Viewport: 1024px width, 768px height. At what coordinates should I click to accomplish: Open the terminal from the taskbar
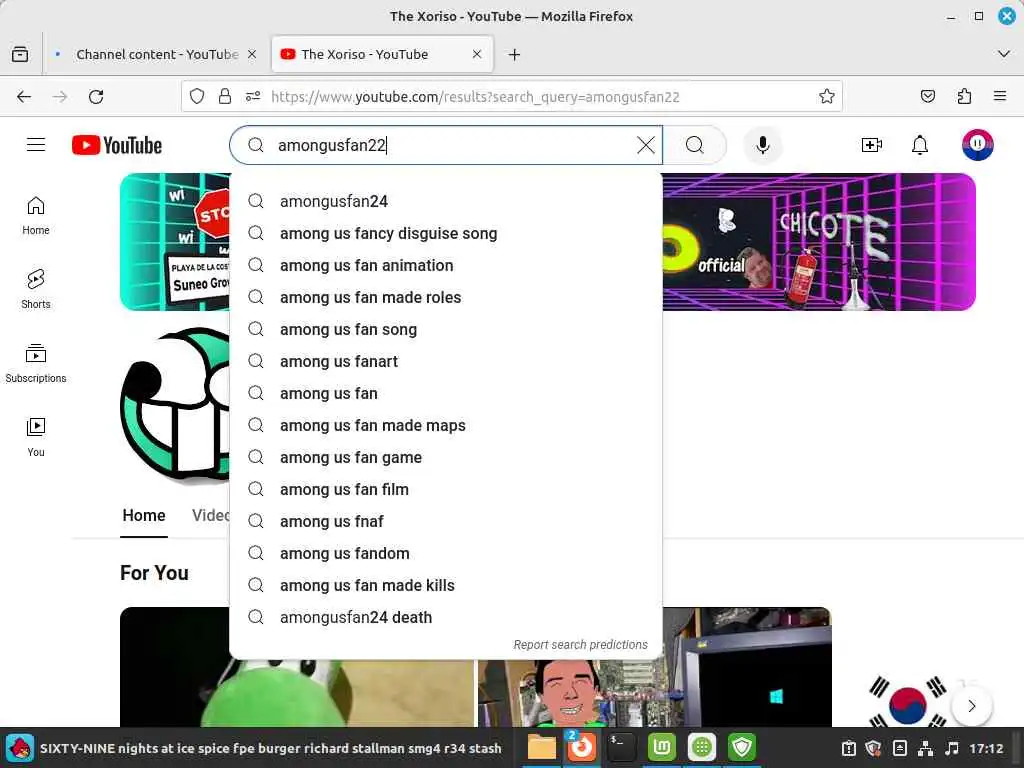pyautogui.click(x=620, y=747)
